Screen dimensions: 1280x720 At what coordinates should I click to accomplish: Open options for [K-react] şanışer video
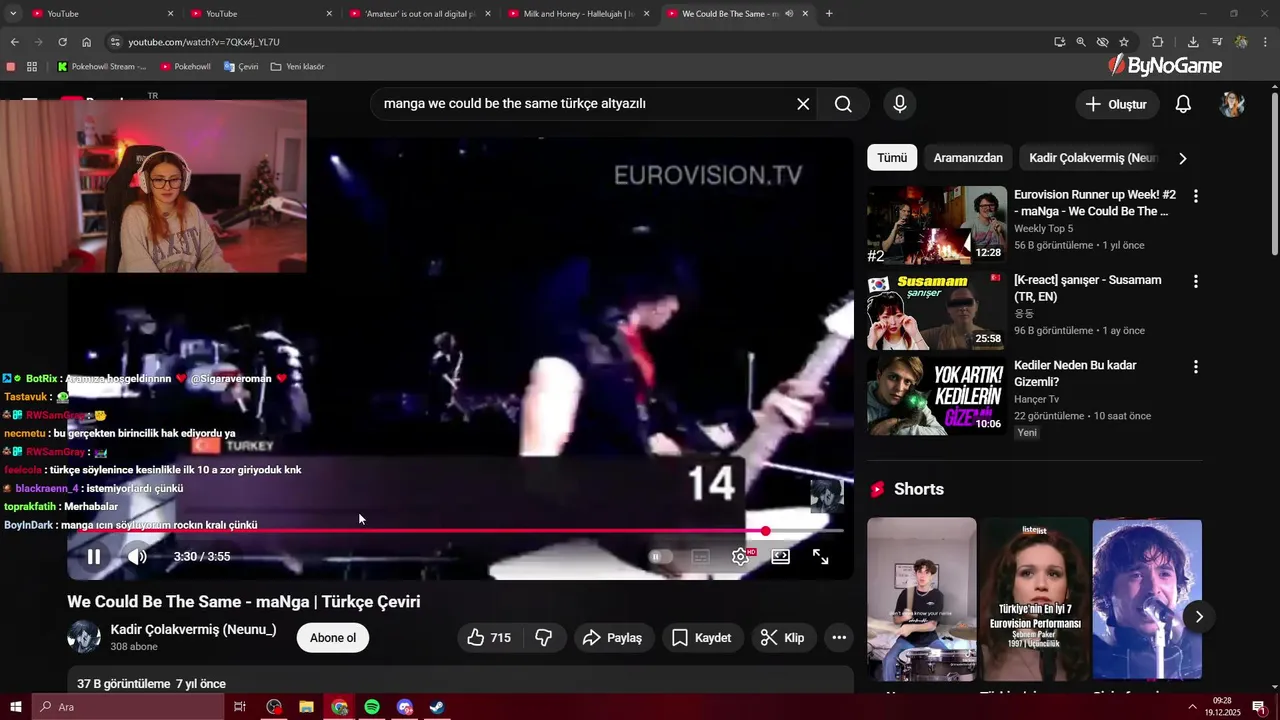[x=1195, y=282]
